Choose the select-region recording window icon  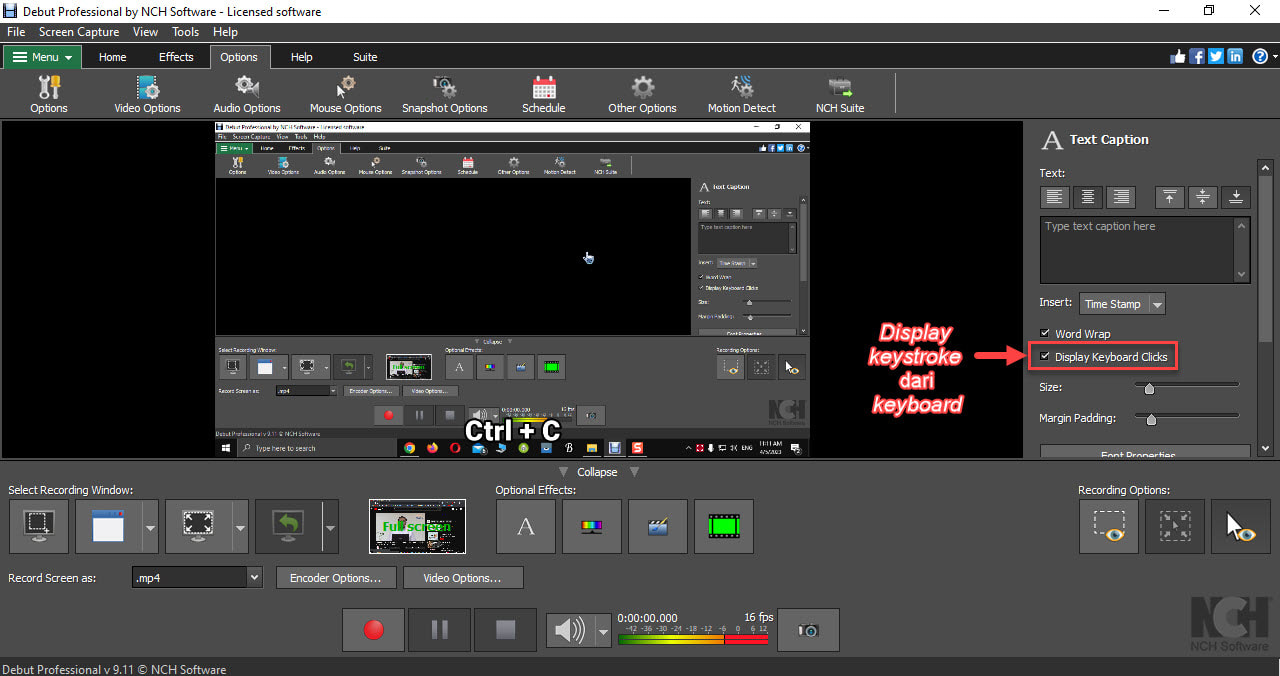tap(39, 526)
